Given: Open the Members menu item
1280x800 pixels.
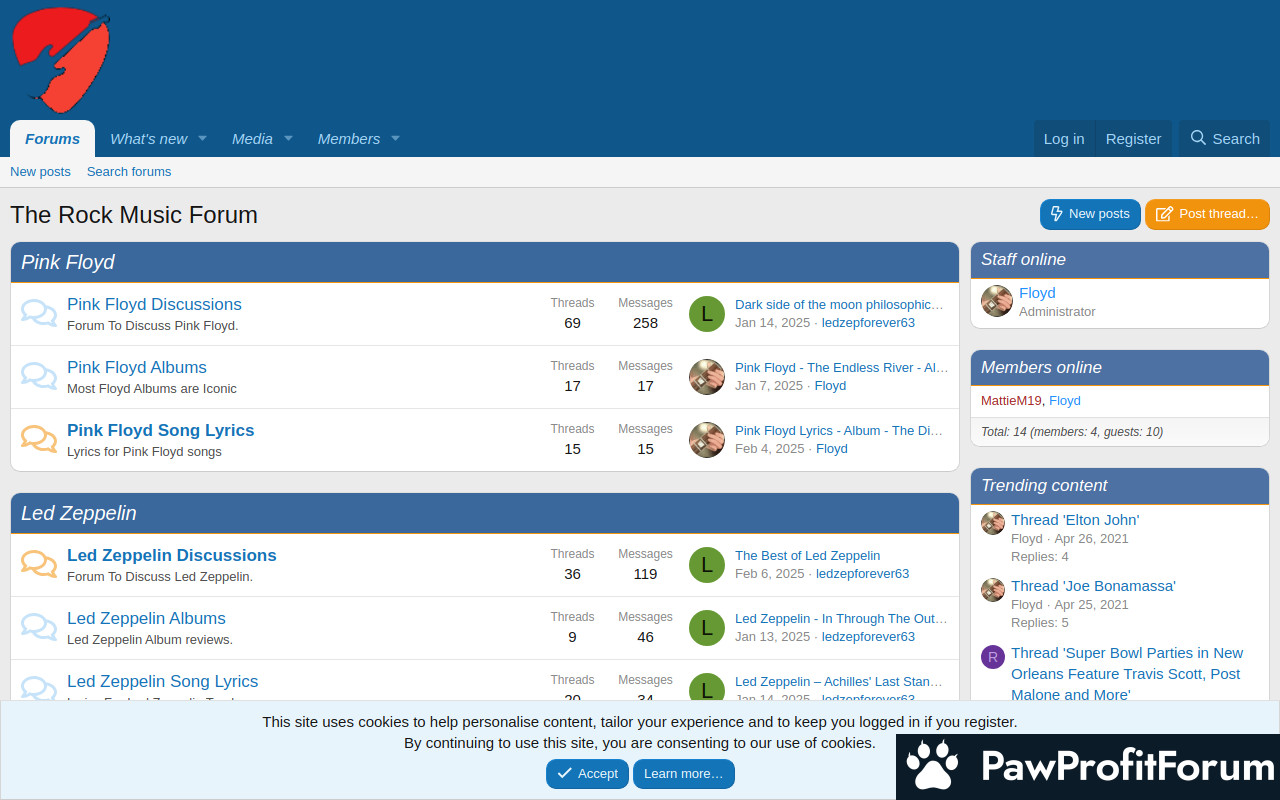Looking at the screenshot, I should [x=349, y=139].
